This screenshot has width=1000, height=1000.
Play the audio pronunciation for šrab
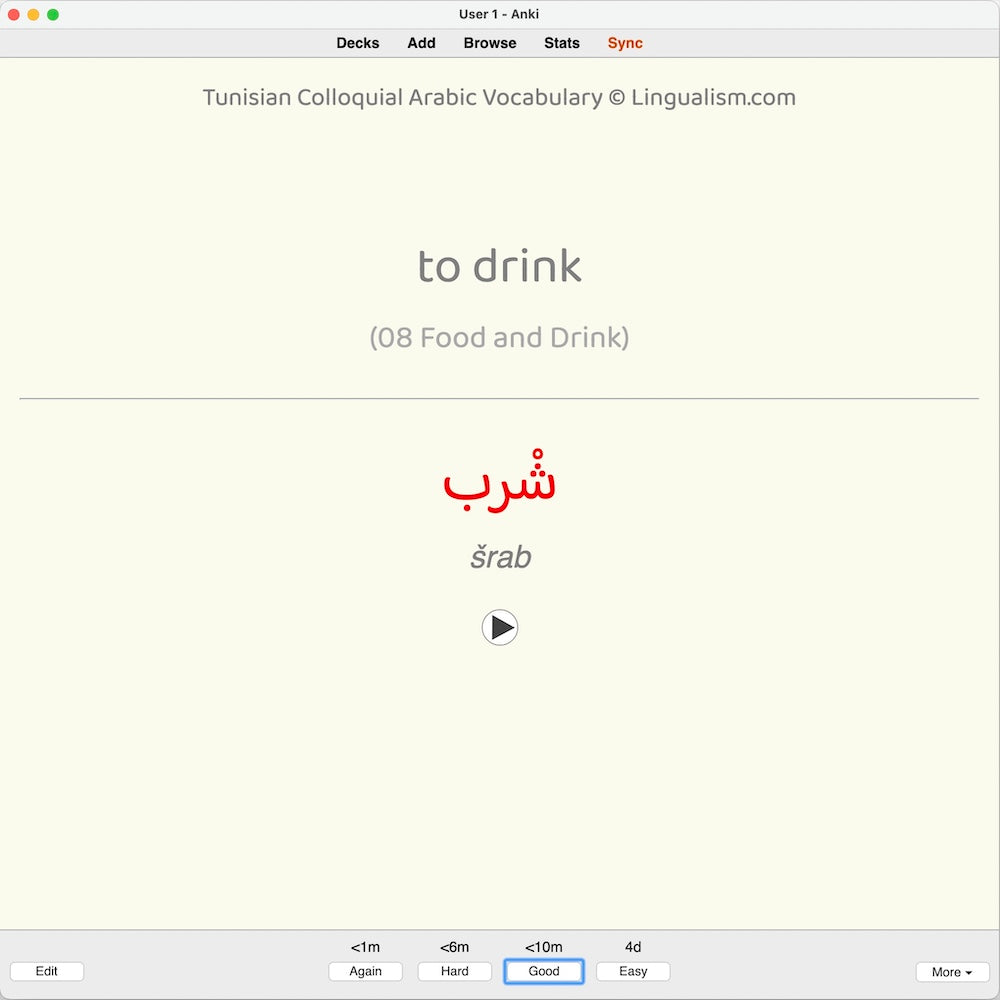[x=500, y=627]
